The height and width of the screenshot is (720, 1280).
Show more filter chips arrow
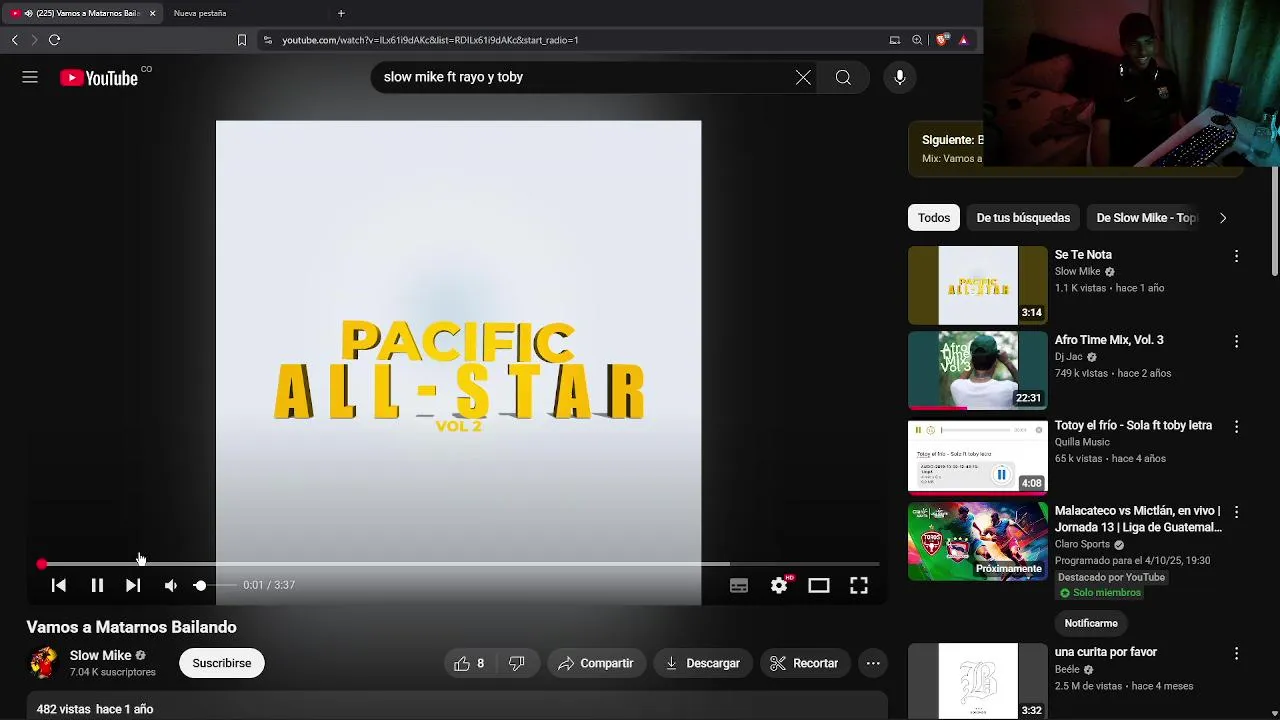tap(1222, 218)
